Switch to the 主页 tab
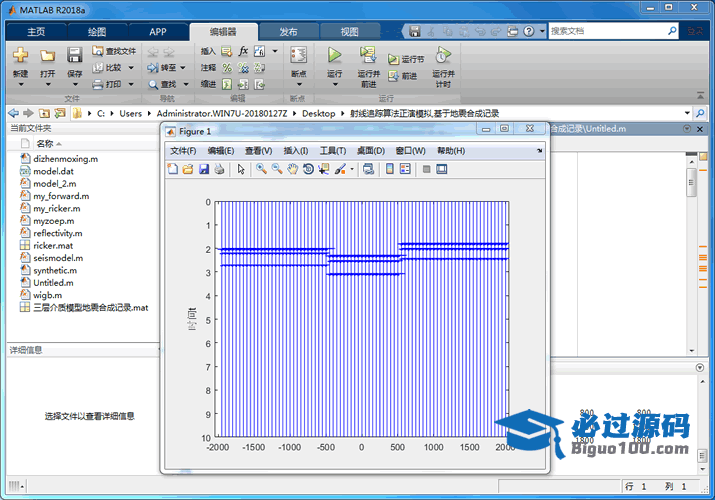This screenshot has width=715, height=500. (36, 32)
